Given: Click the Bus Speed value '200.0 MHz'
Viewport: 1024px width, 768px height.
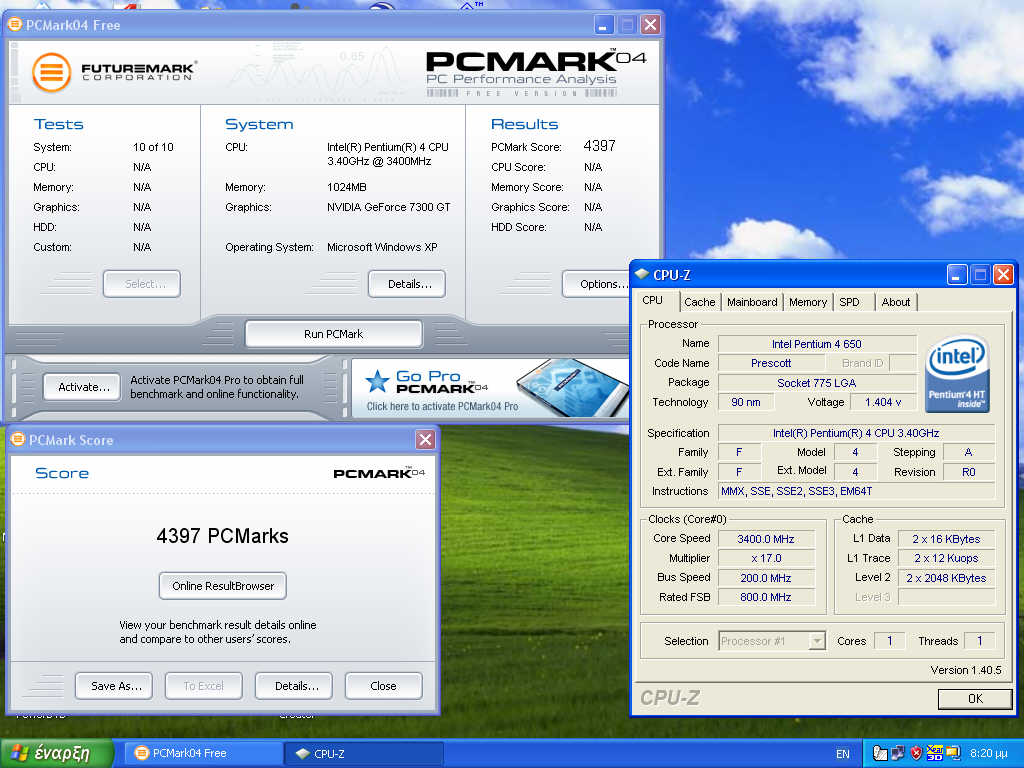Looking at the screenshot, I should click(x=765, y=578).
